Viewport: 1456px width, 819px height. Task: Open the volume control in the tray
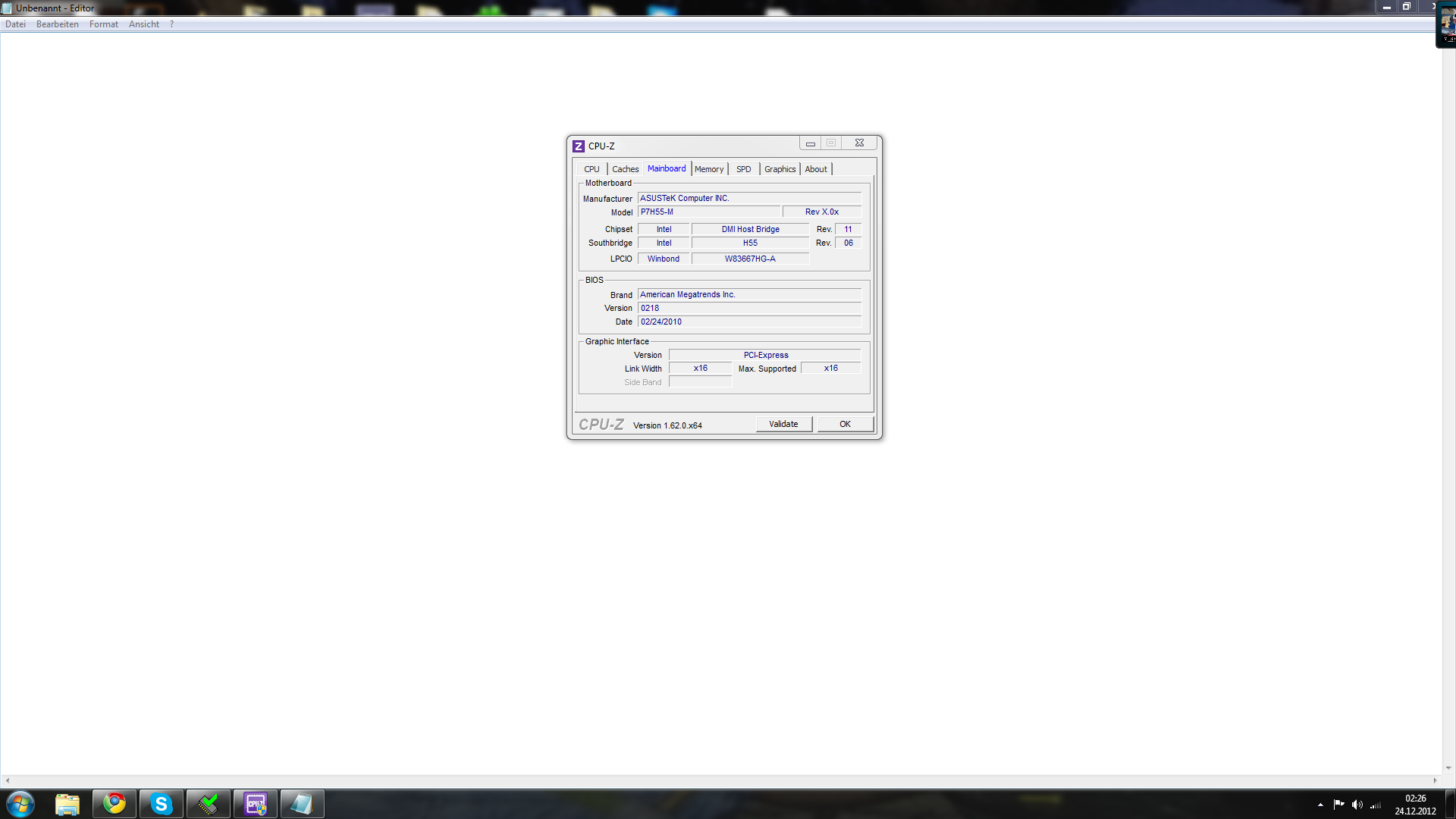(x=1357, y=805)
